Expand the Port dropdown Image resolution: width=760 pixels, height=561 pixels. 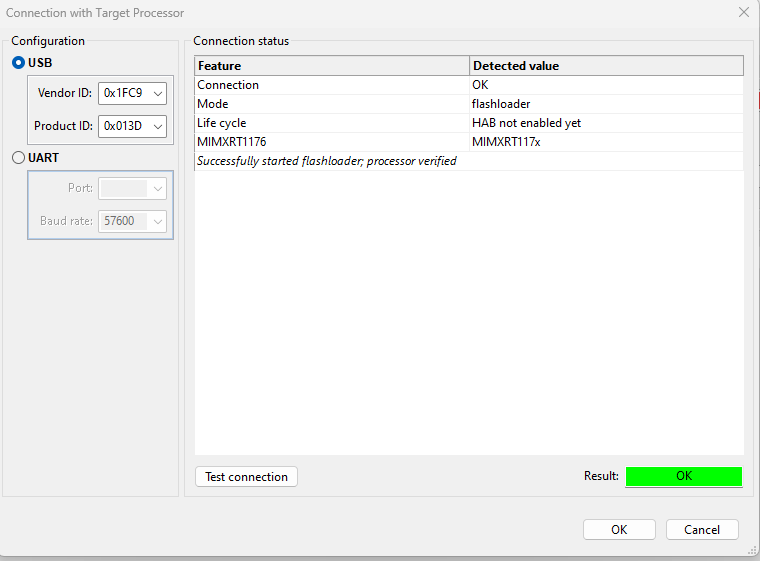(x=157, y=188)
